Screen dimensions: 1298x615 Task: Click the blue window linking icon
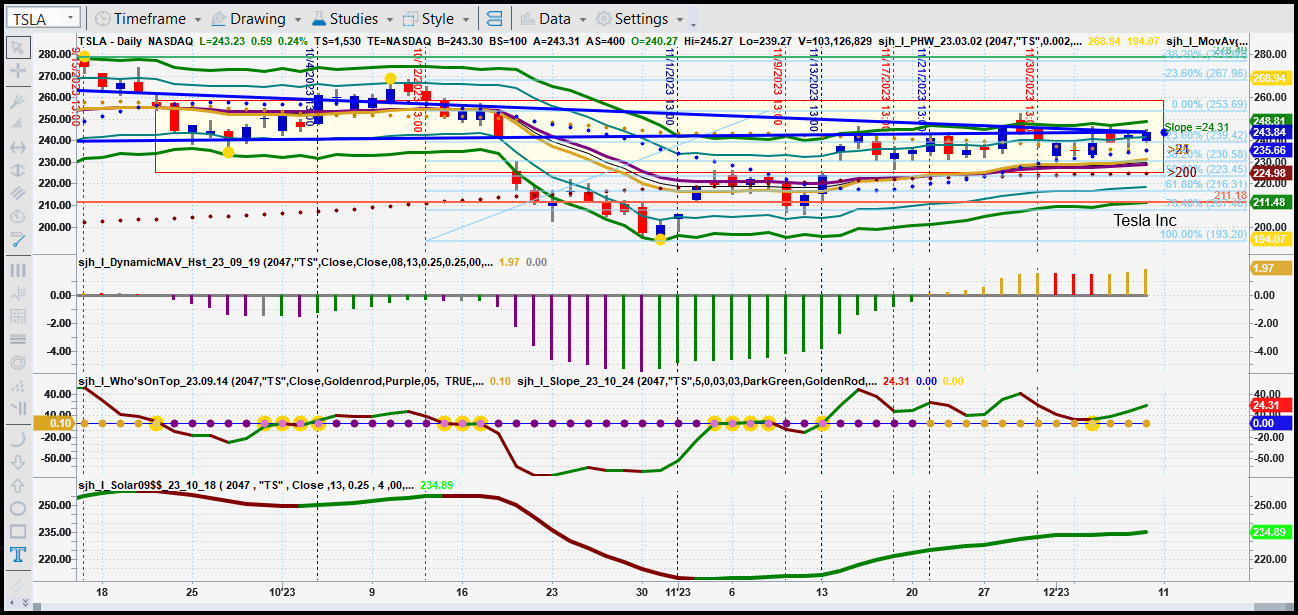493,19
